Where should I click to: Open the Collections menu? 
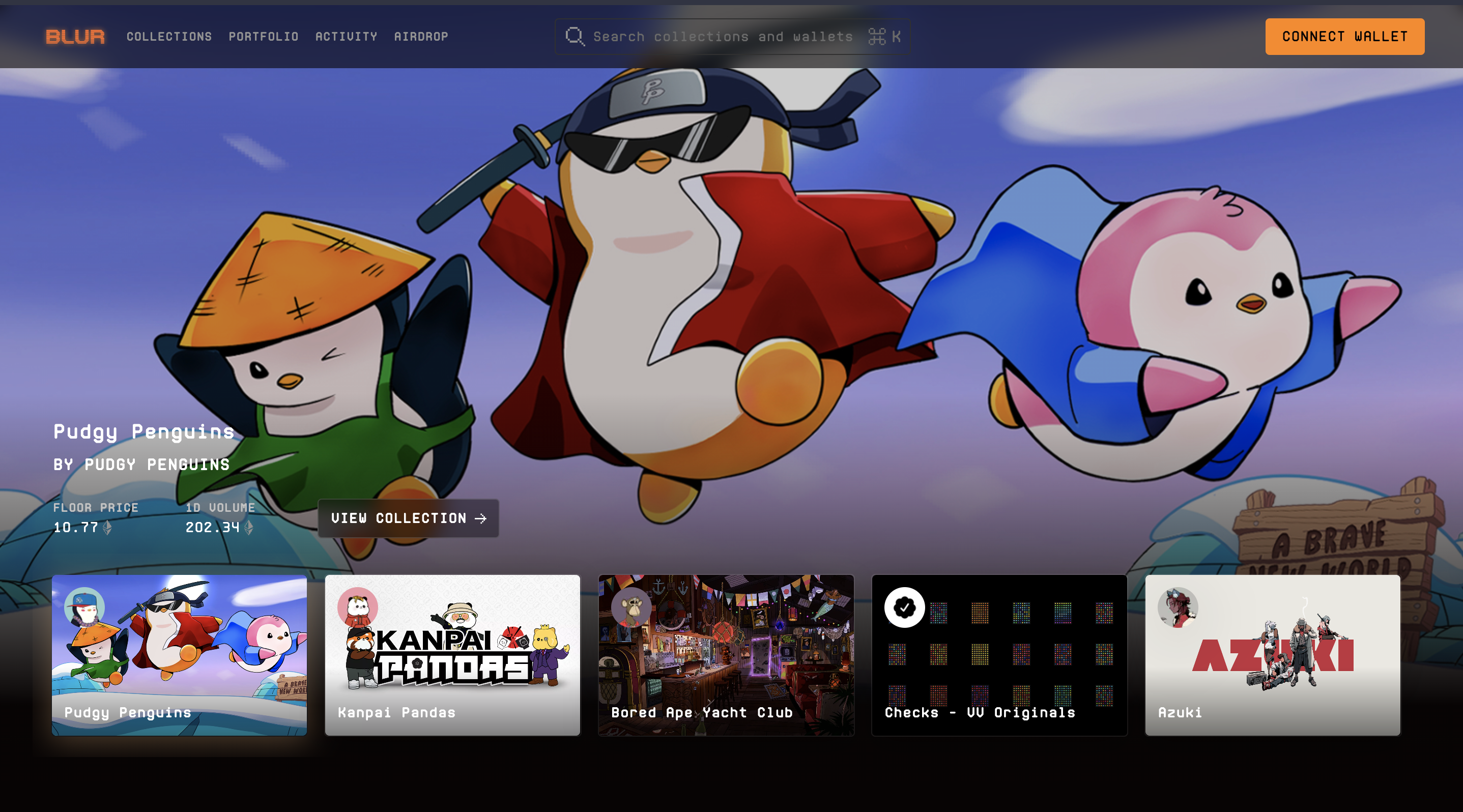169,37
